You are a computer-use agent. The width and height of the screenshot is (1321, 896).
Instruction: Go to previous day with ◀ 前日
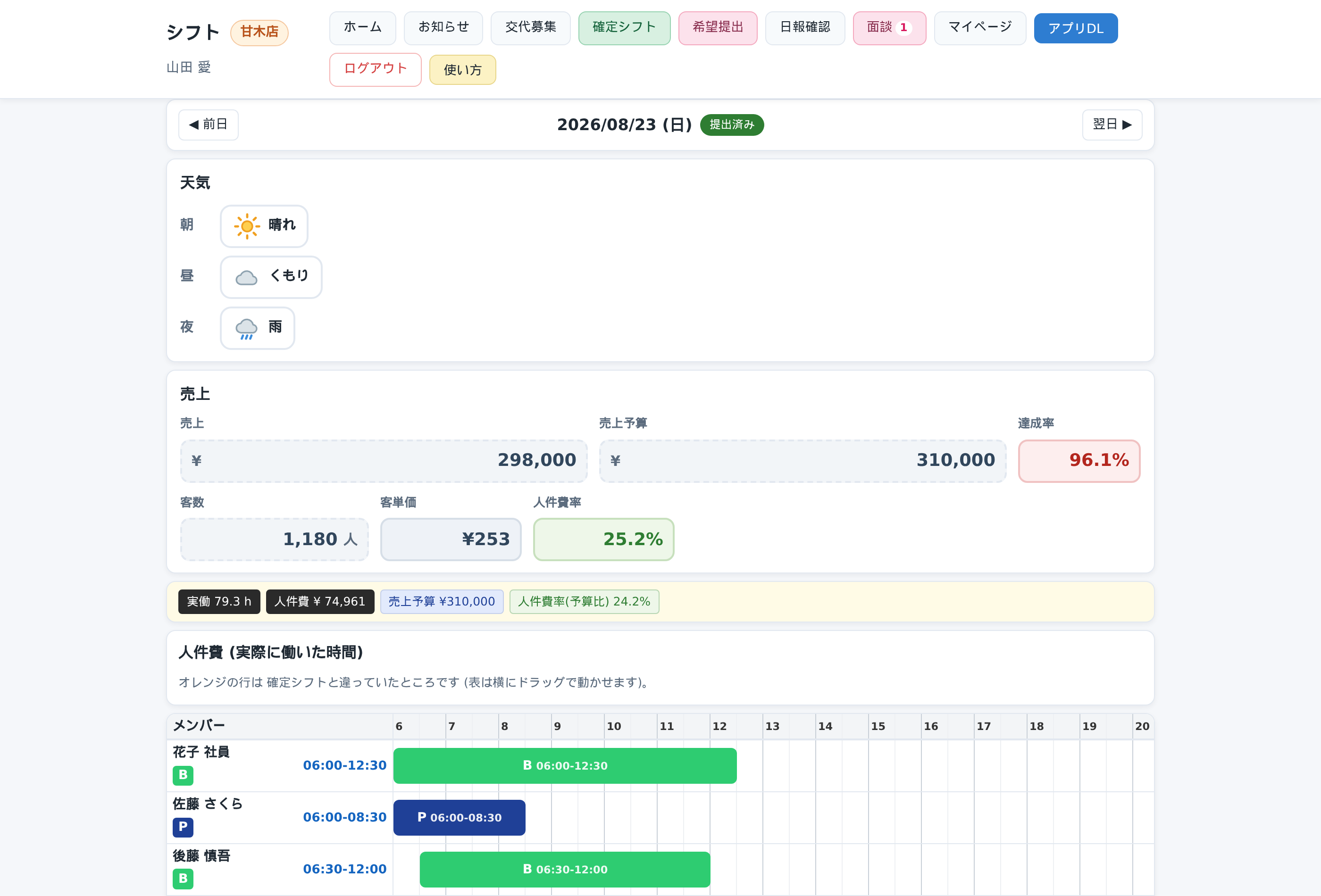point(209,125)
